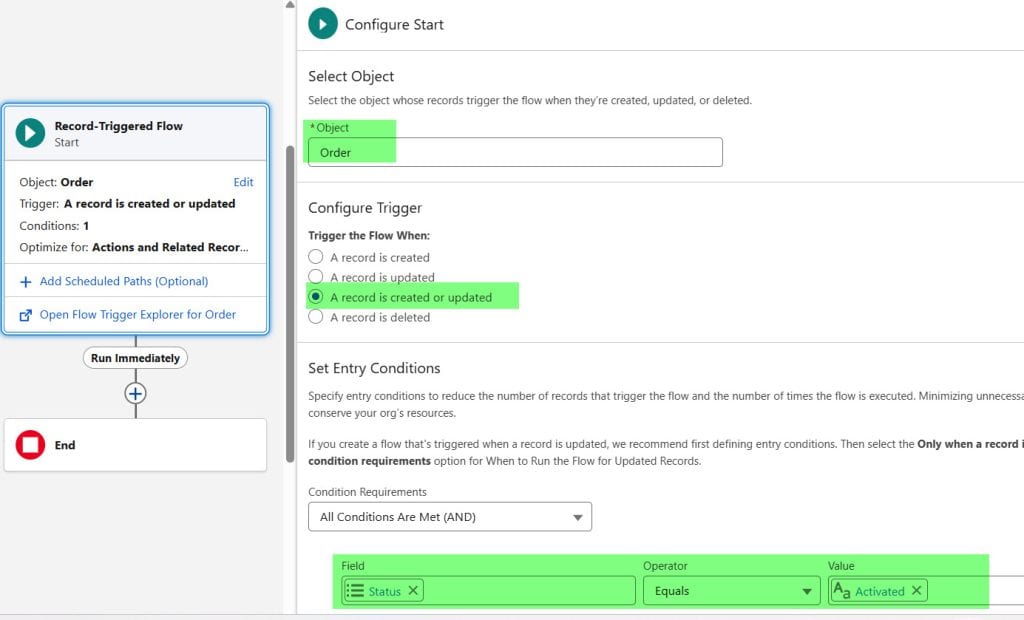
Task: Click the Object input field showing Order
Action: (515, 152)
